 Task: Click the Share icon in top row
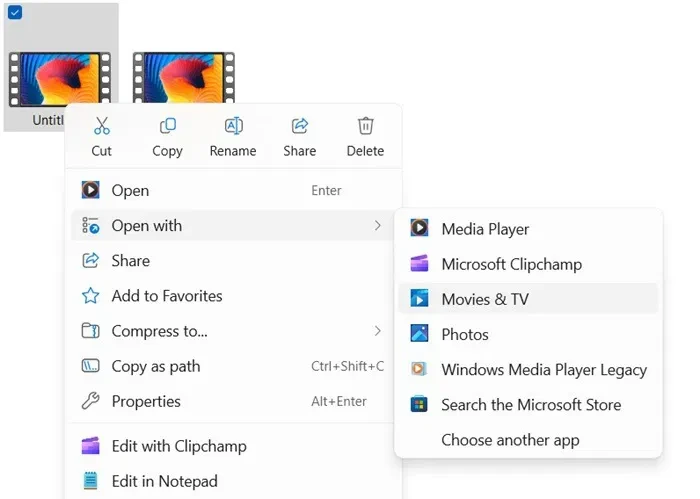pos(300,126)
